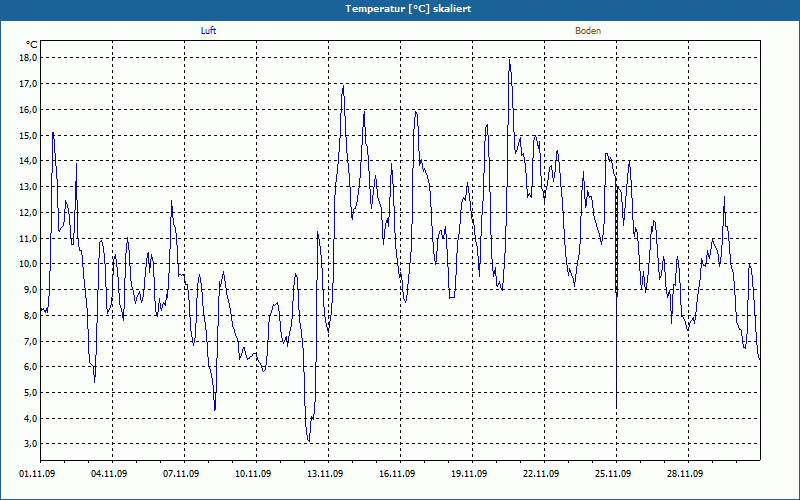Viewport: 800px width, 500px height.
Task: Click the chart title Temperatur [°C] skaliert
Action: [x=408, y=9]
